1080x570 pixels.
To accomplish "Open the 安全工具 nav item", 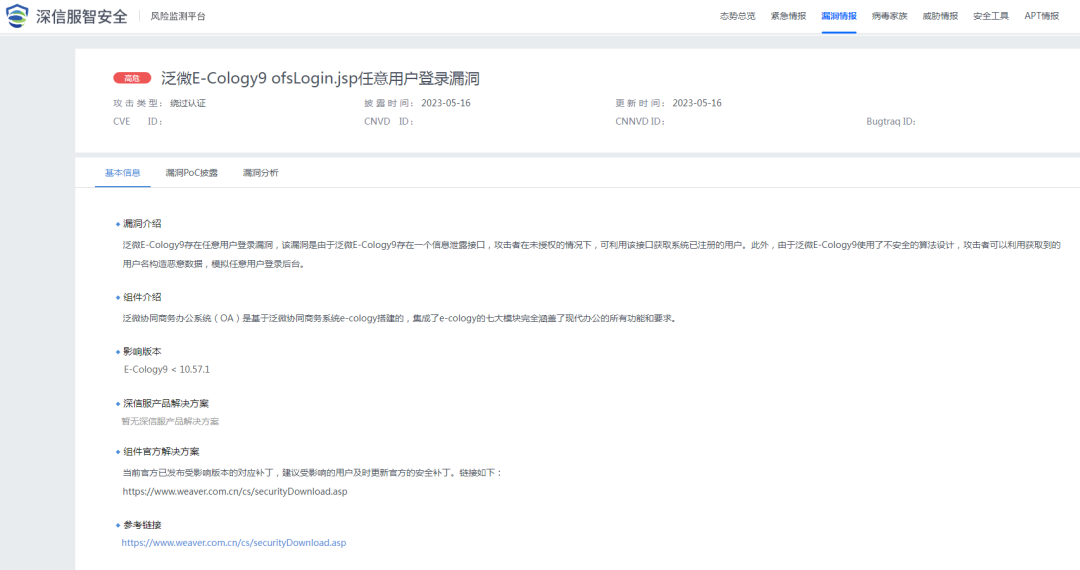I will coord(990,16).
